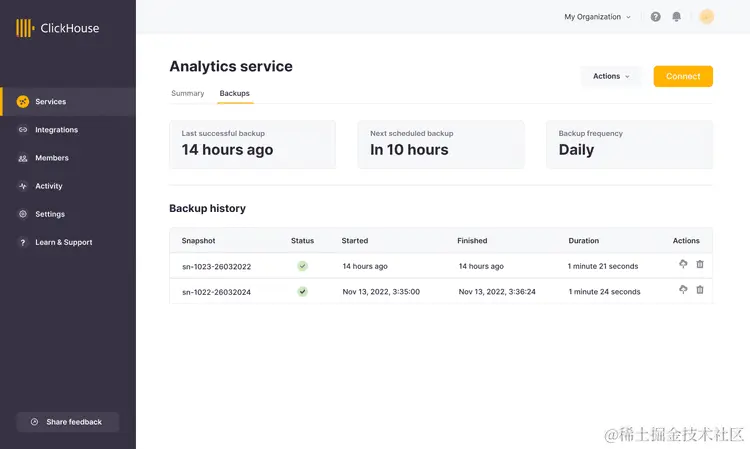Expand the My Organization dropdown
The image size is (750, 449).
coord(598,17)
